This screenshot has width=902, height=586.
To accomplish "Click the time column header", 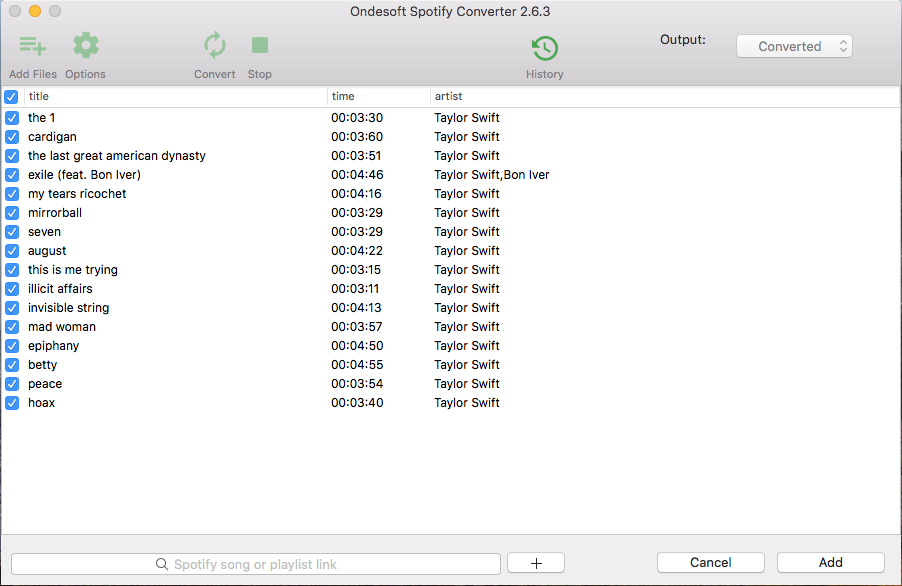I will pyautogui.click(x=379, y=97).
